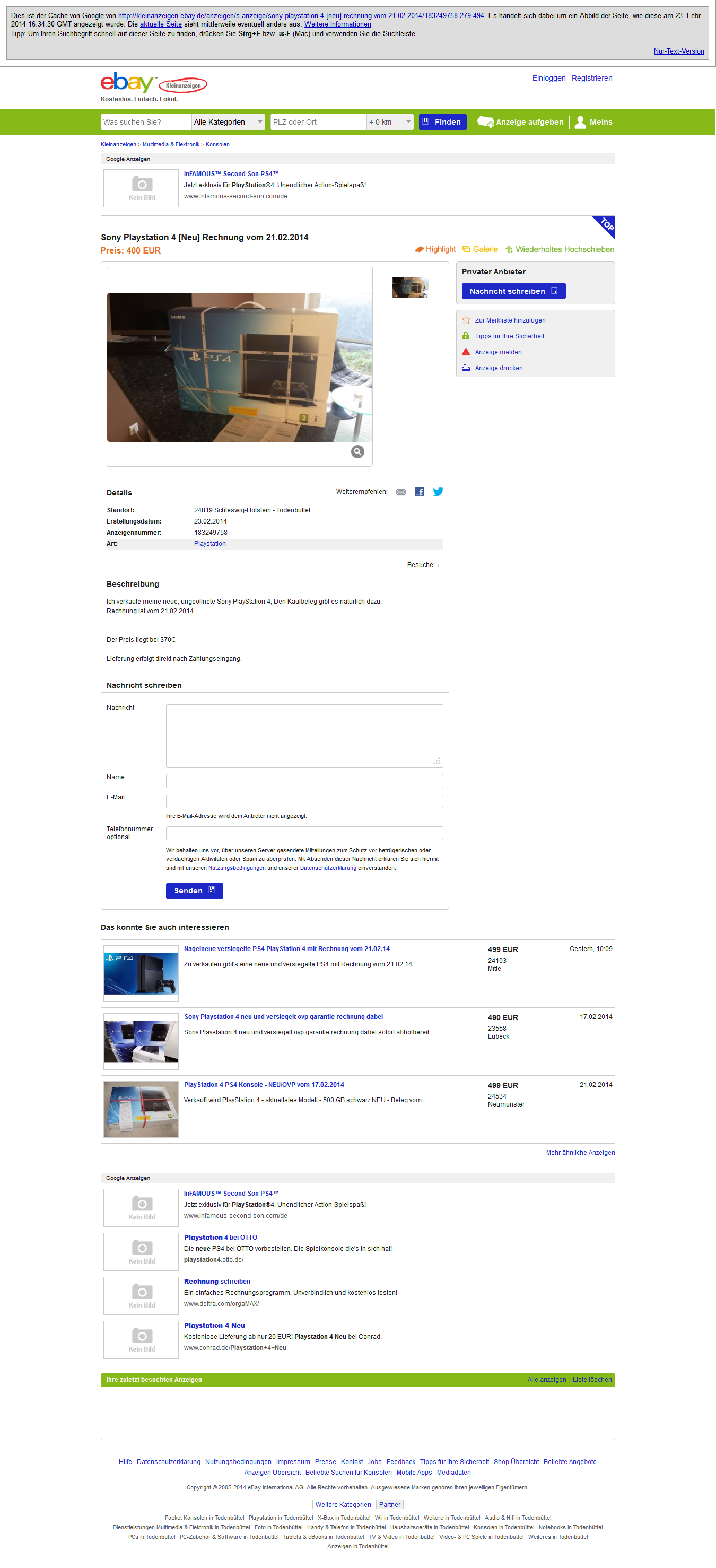Click the star icon for Merkliste

(x=466, y=320)
